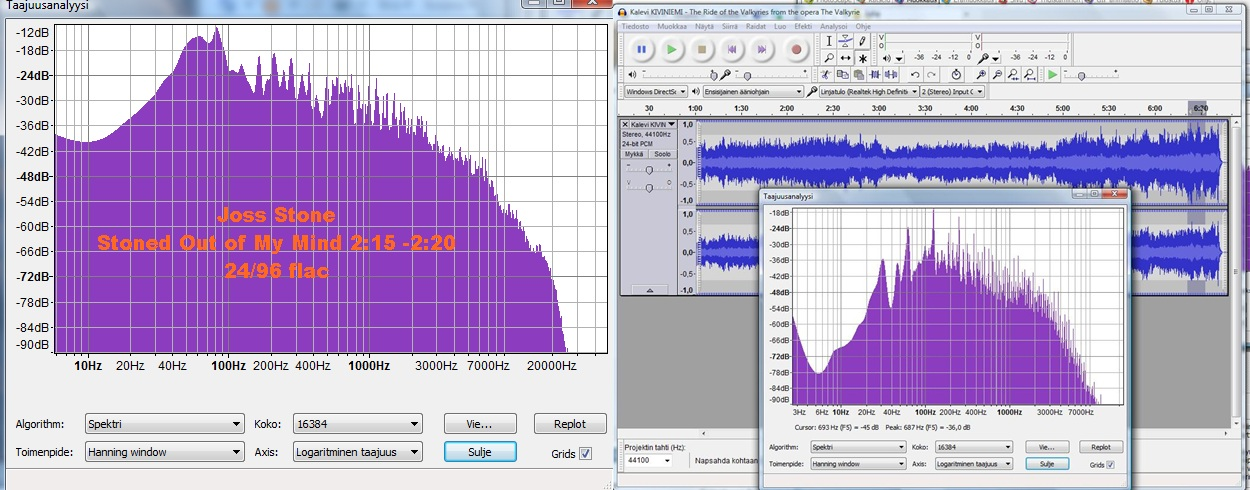The image size is (1250, 490).
Task: Open the Muokkaa menu
Action: (x=672, y=26)
